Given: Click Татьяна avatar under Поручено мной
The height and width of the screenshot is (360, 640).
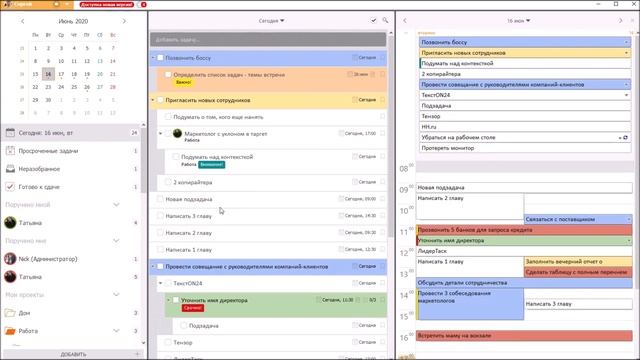Looking at the screenshot, I should [10, 223].
